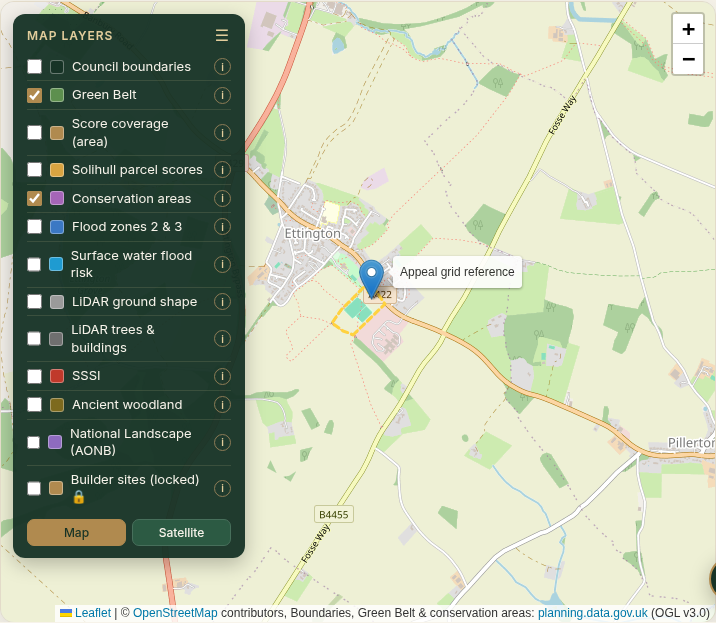Click the purple Conservation areas swatch
716x623 pixels.
pyautogui.click(x=57, y=198)
